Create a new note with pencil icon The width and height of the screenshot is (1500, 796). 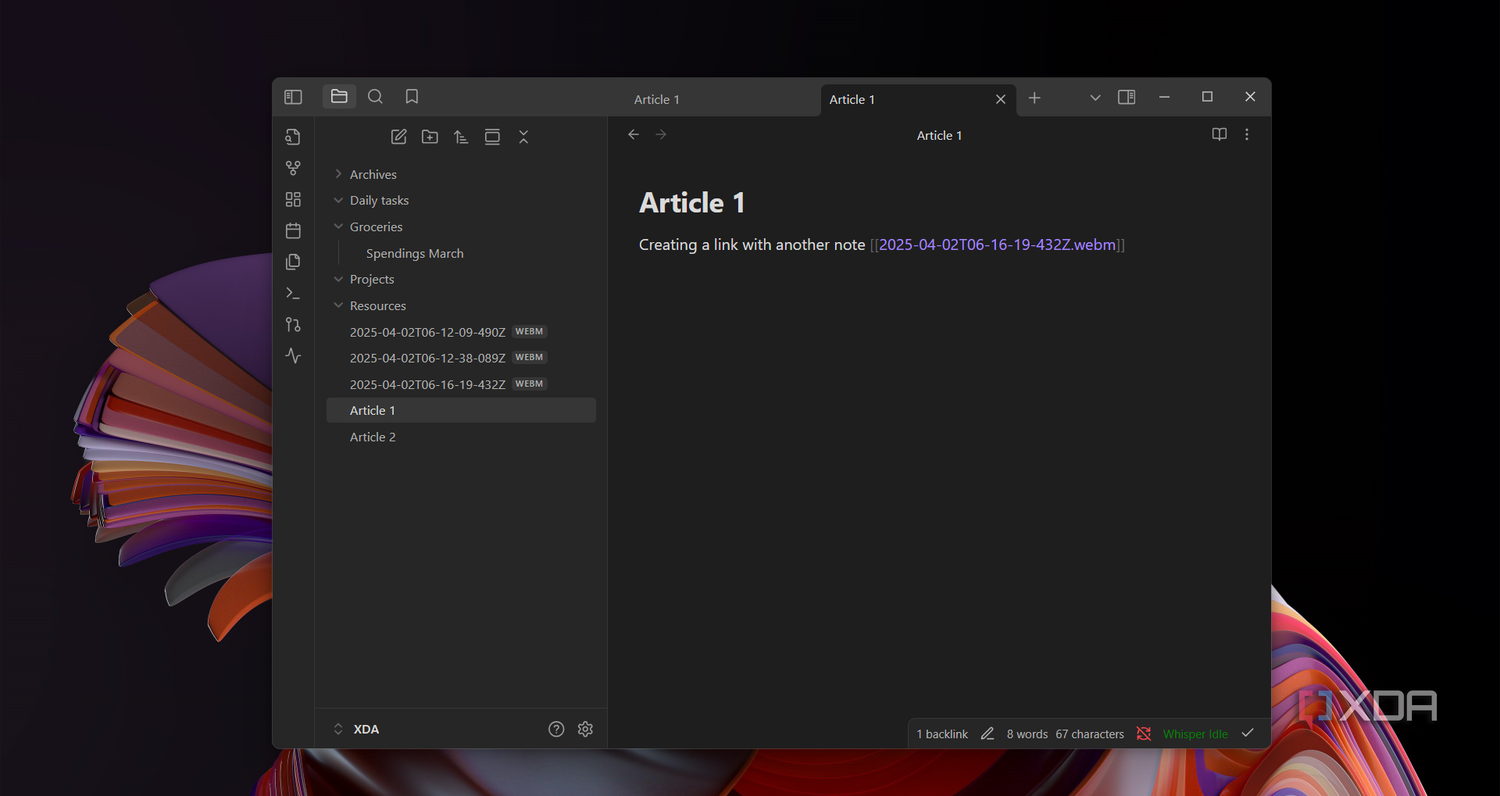coord(399,137)
